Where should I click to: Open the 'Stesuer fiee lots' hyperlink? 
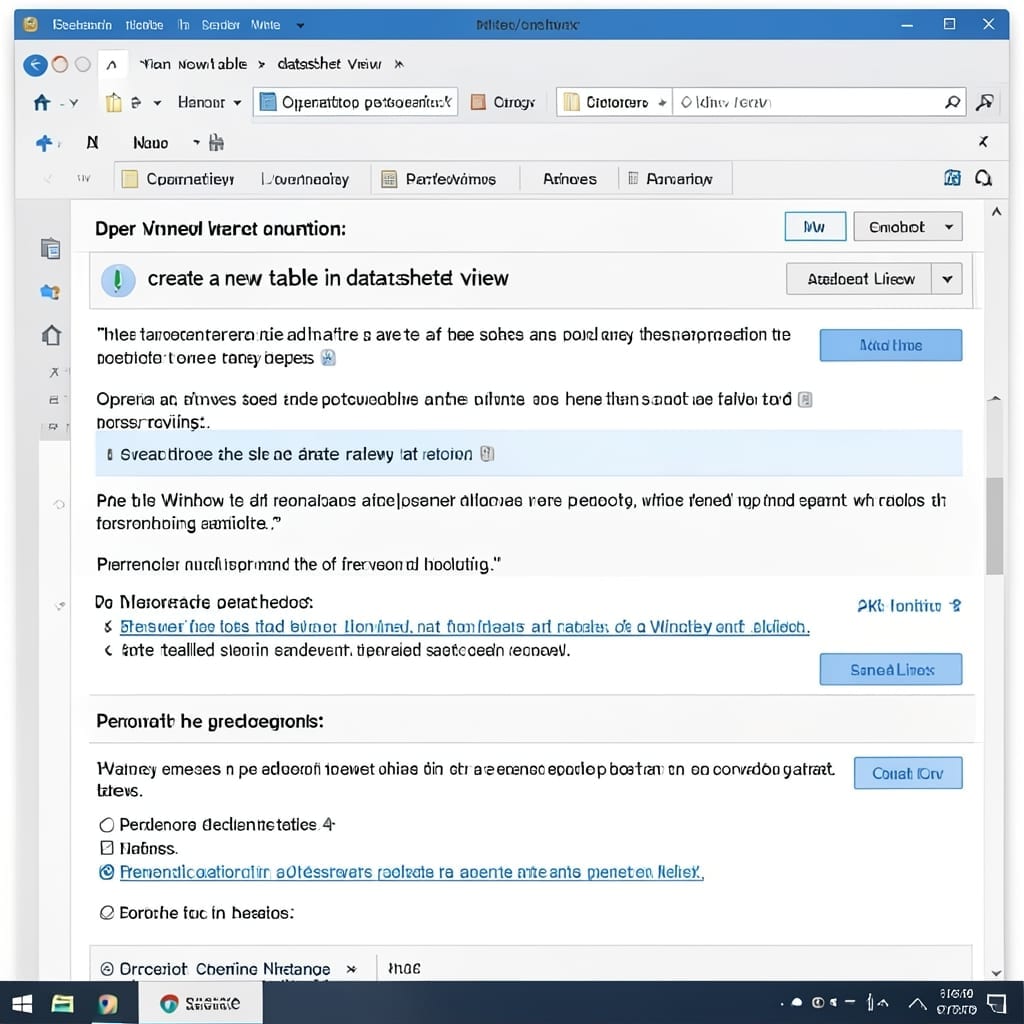coord(465,627)
